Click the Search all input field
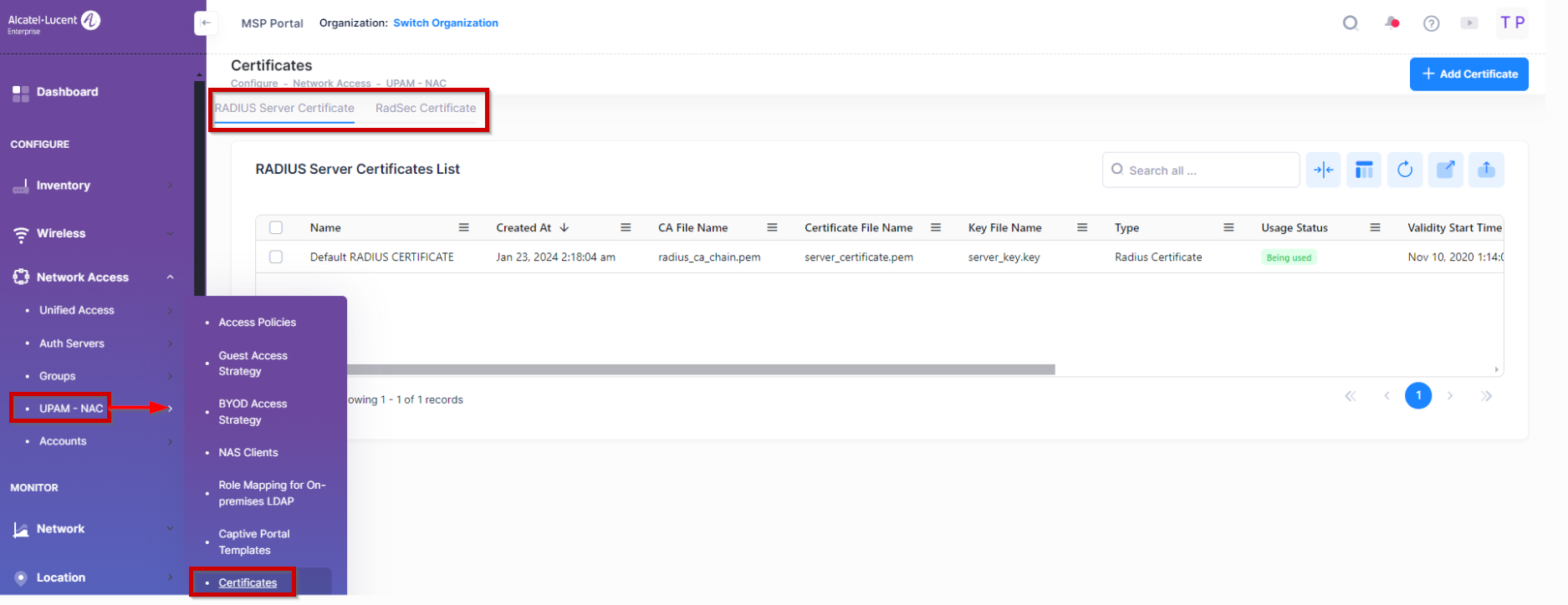This screenshot has height=605, width=1568. coord(1201,170)
